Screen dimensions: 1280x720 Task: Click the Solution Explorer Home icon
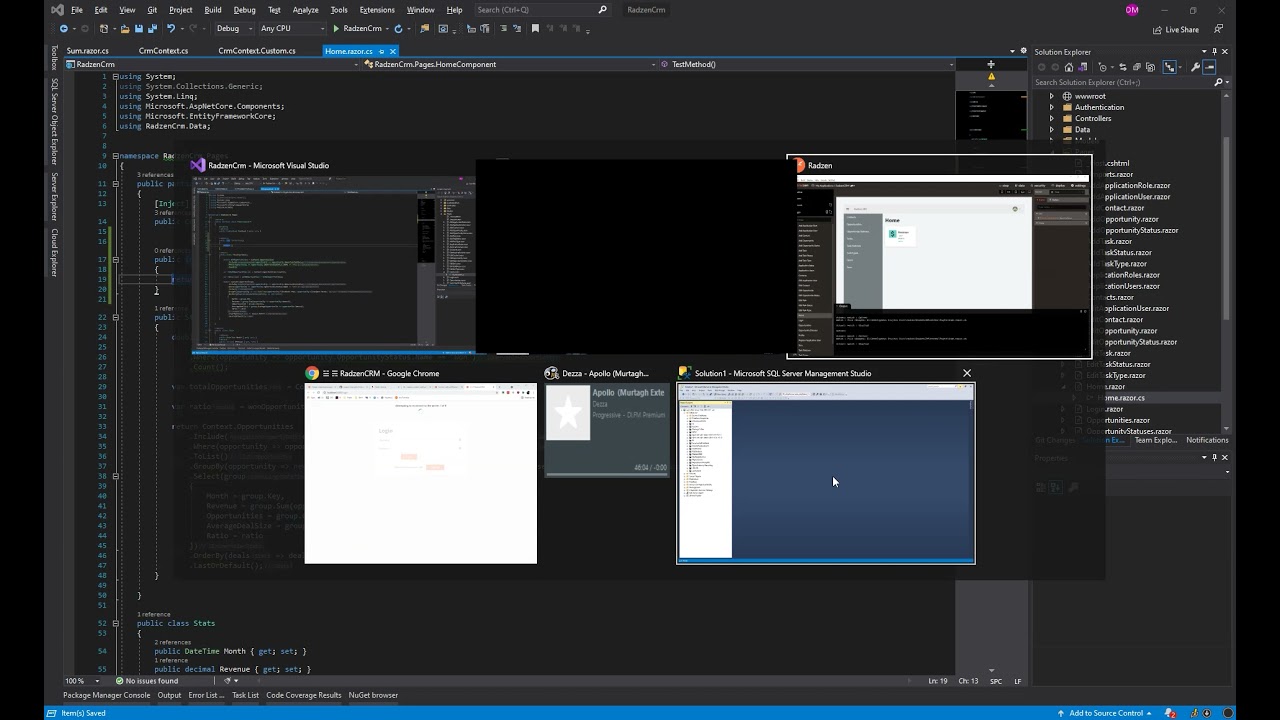[1069, 67]
